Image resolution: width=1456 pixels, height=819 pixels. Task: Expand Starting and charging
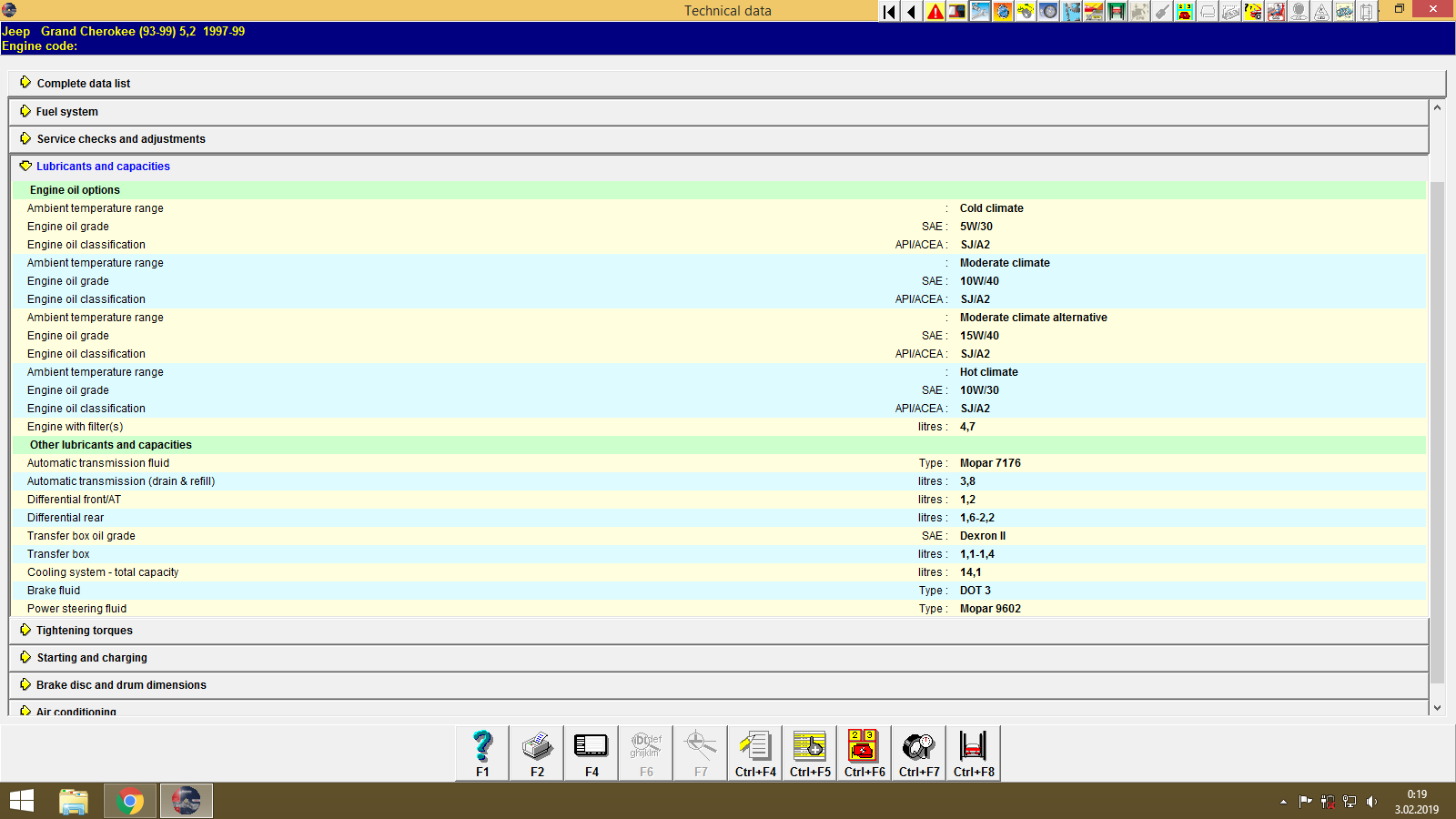tap(91, 657)
